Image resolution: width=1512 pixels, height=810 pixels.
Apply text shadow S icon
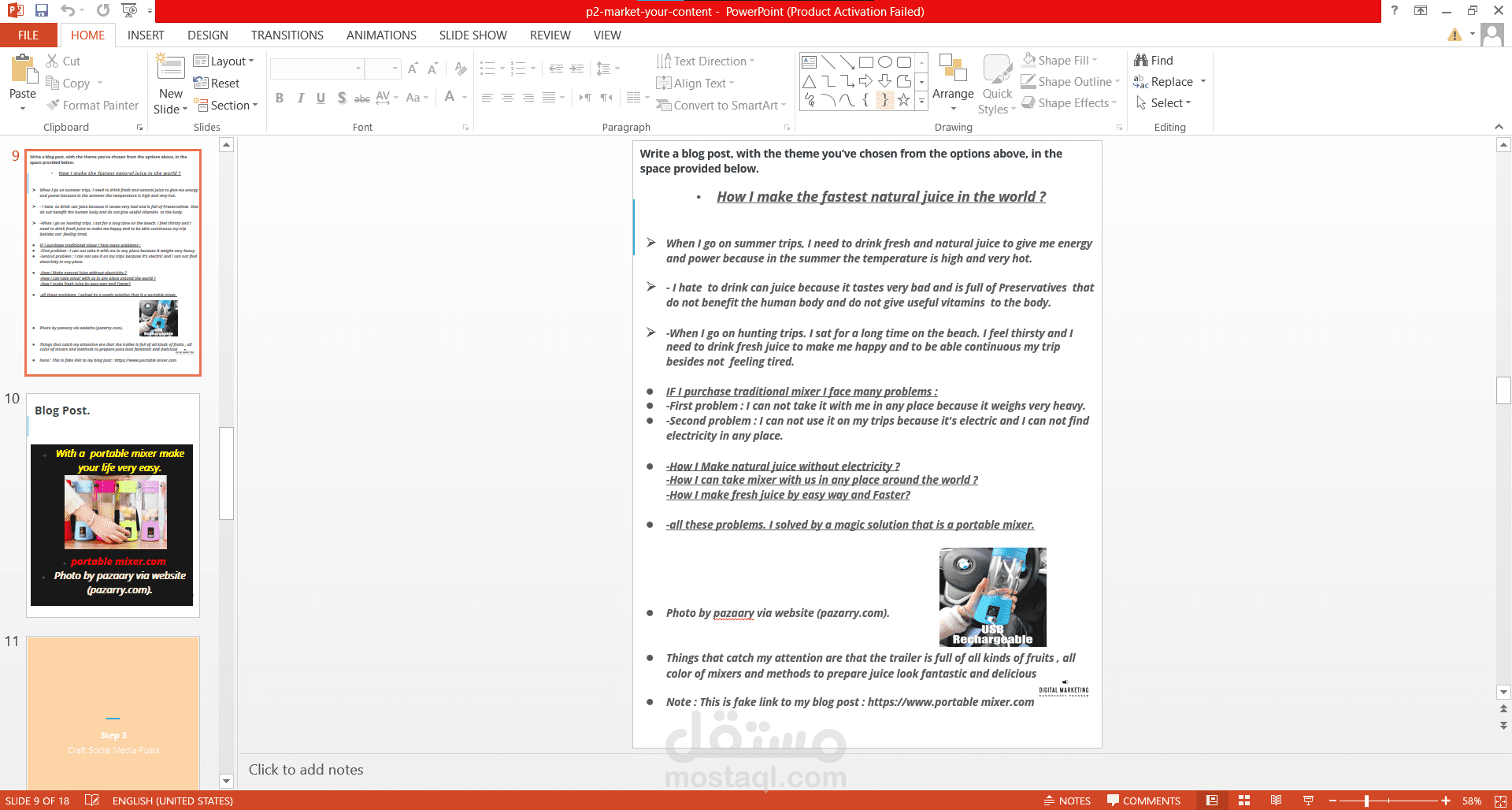(341, 98)
